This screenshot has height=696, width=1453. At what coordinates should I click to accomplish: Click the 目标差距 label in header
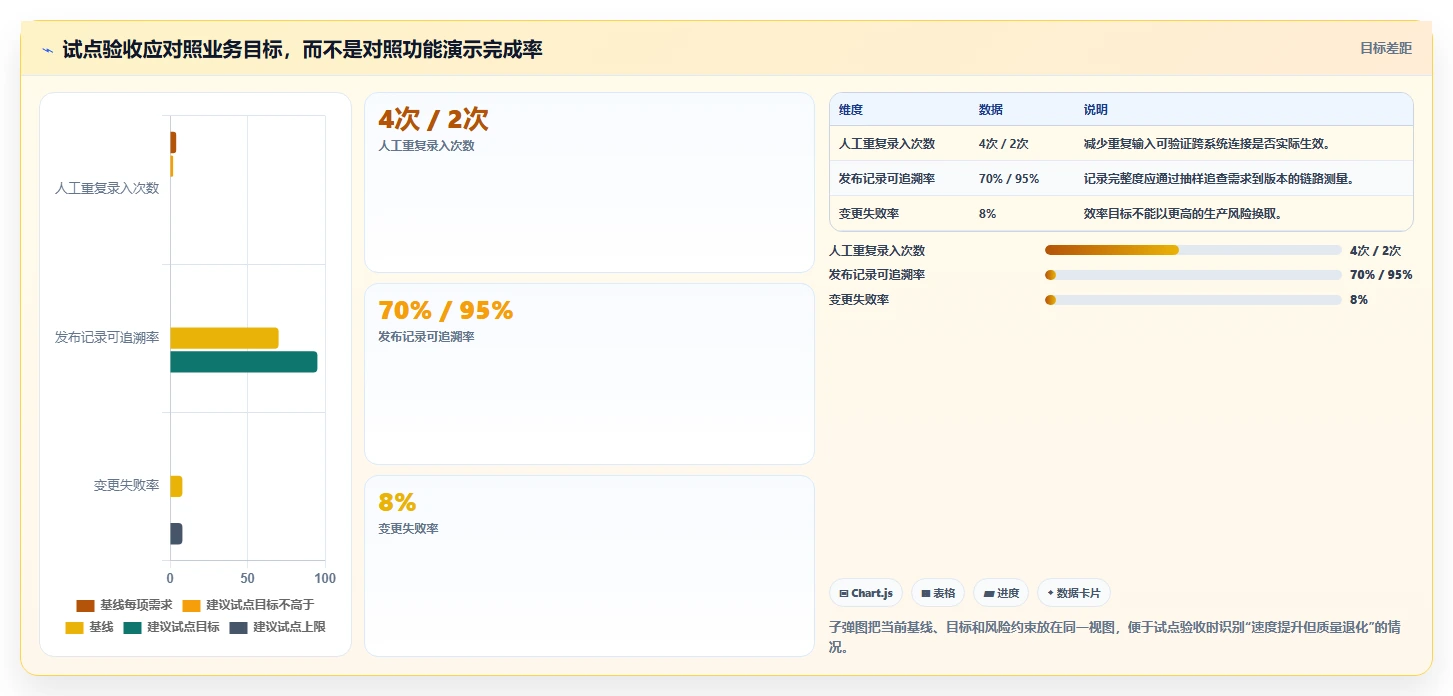[x=1386, y=48]
